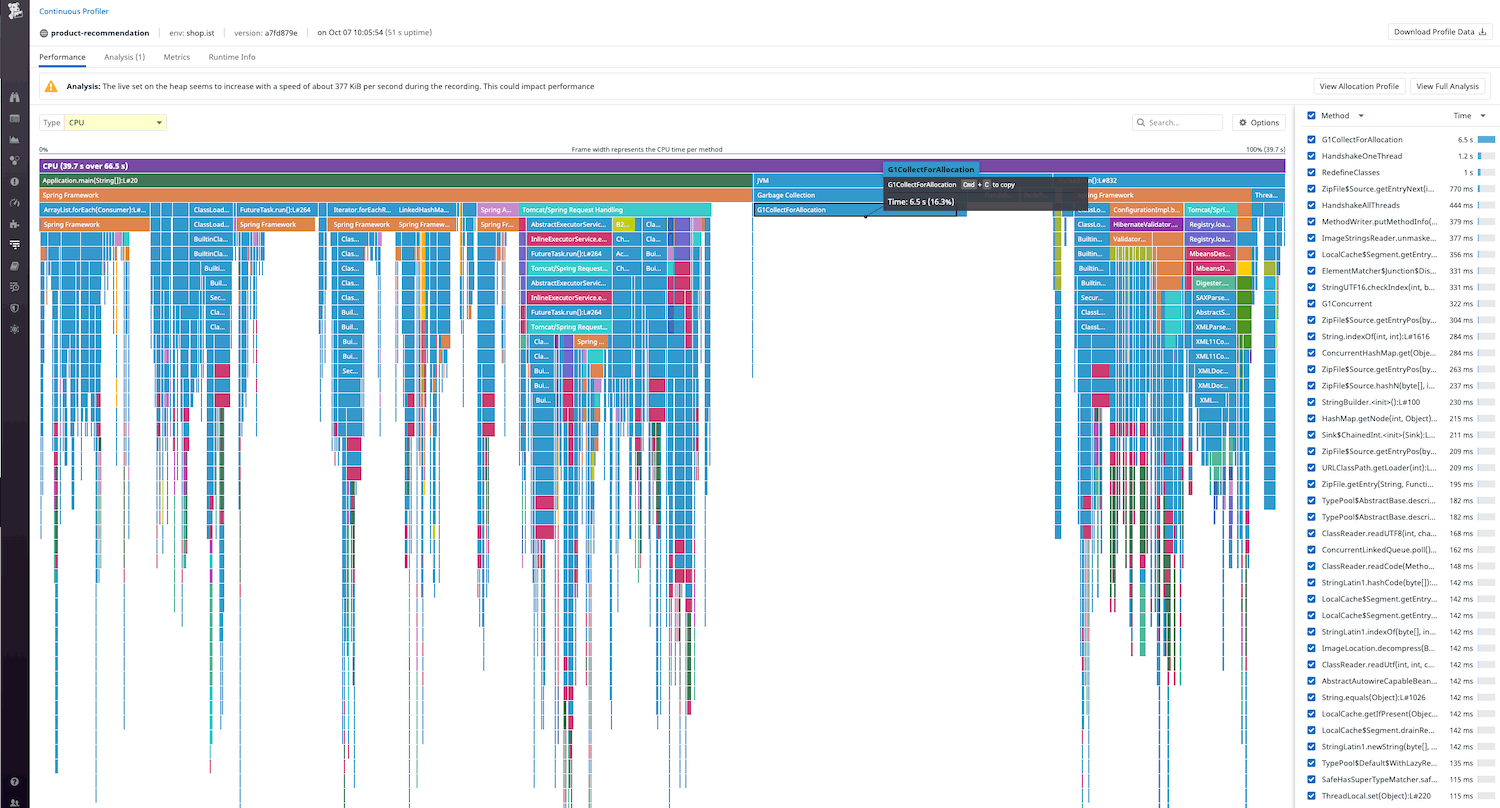1500x808 pixels.
Task: Uncheck the G1CollectForAllocation method checkbox
Action: pyautogui.click(x=1311, y=139)
